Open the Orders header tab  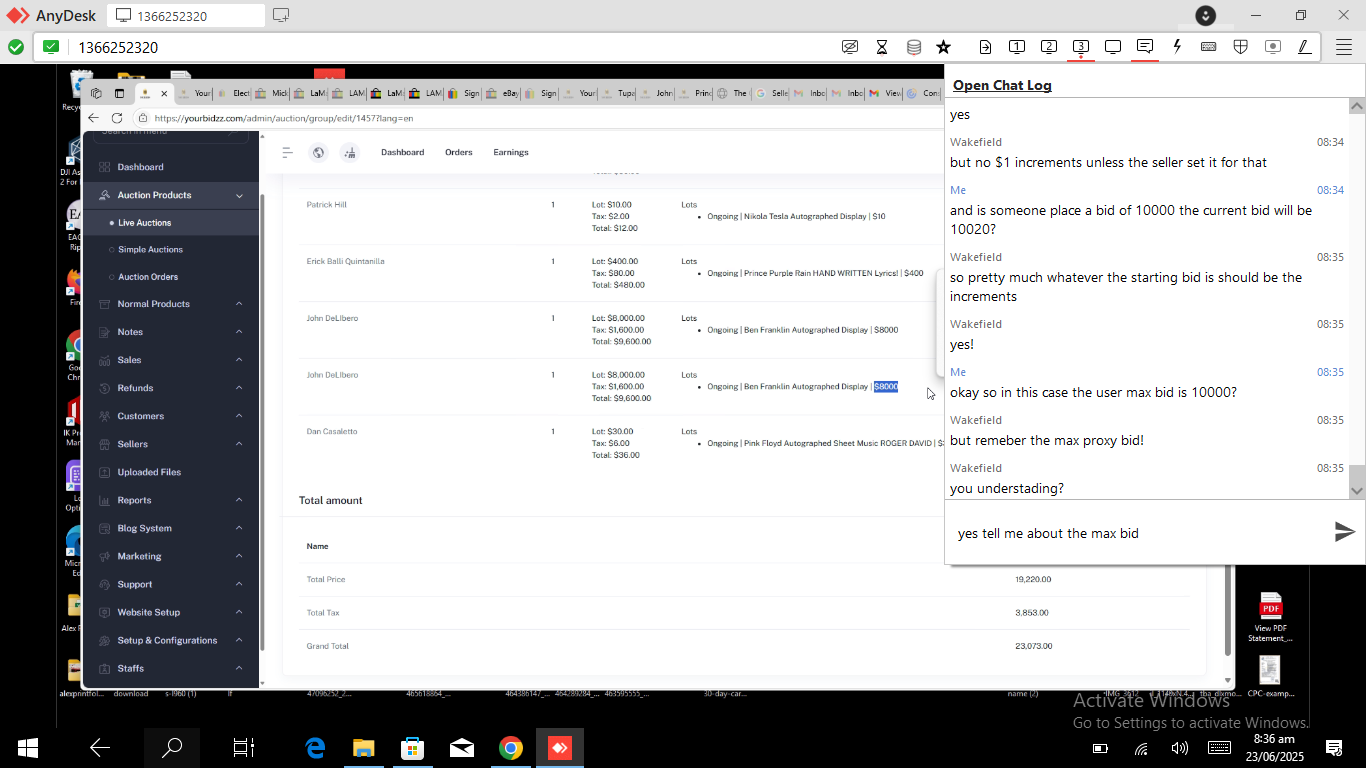(x=459, y=152)
